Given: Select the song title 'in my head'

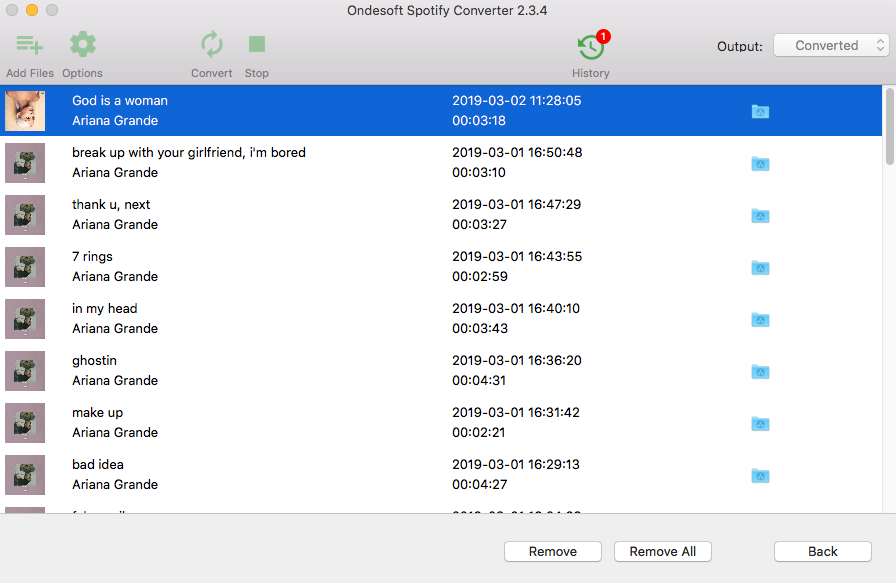Looking at the screenshot, I should pyautogui.click(x=105, y=309).
